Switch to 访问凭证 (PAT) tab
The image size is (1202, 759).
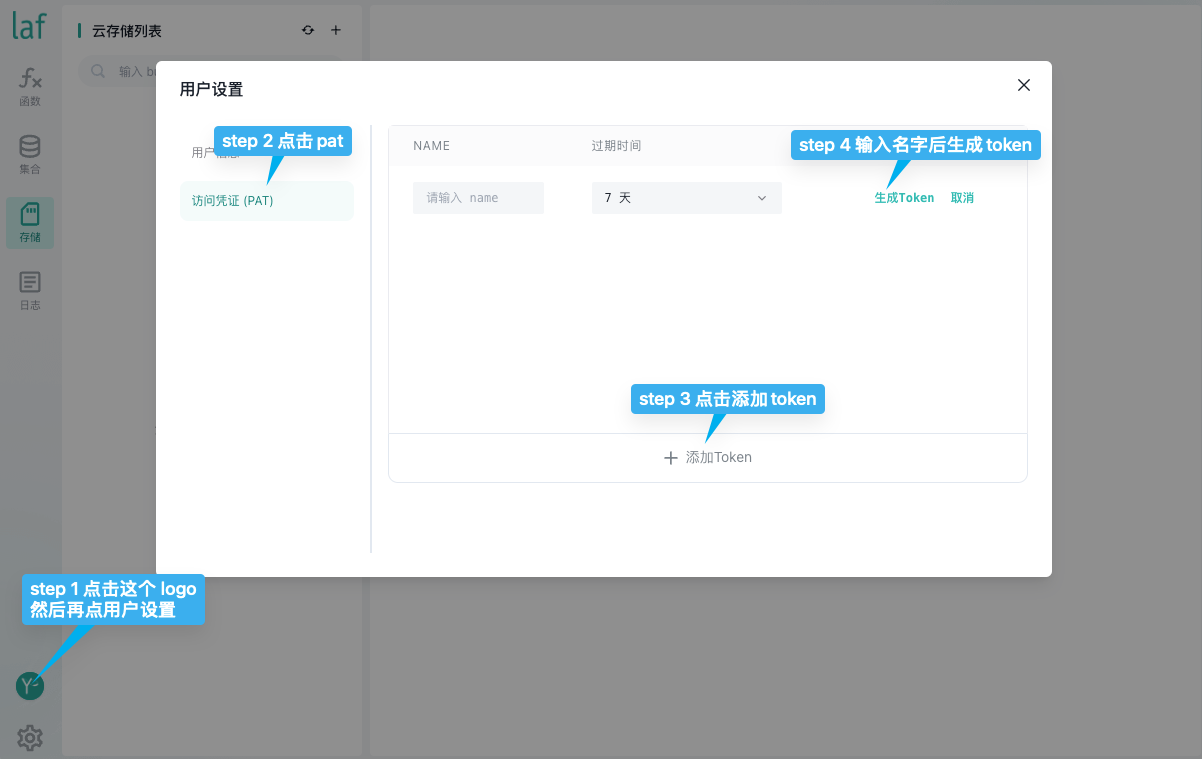[233, 200]
